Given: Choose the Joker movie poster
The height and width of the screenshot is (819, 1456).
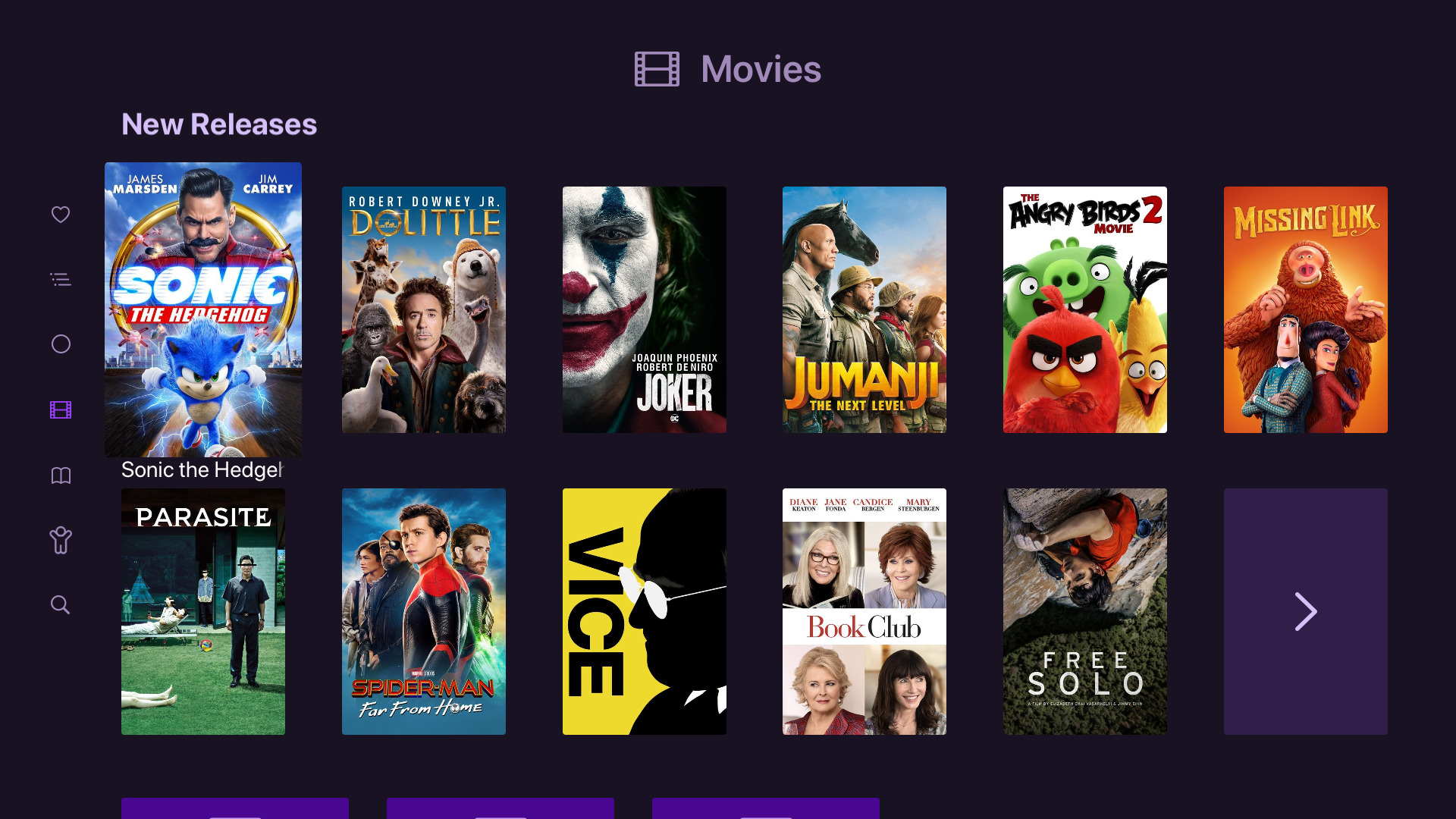Looking at the screenshot, I should click(644, 309).
